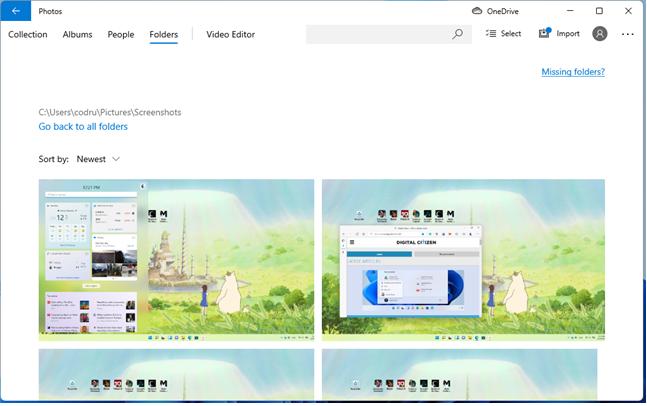The image size is (647, 406).
Task: Minimize the Photos window
Action: pyautogui.click(x=570, y=11)
